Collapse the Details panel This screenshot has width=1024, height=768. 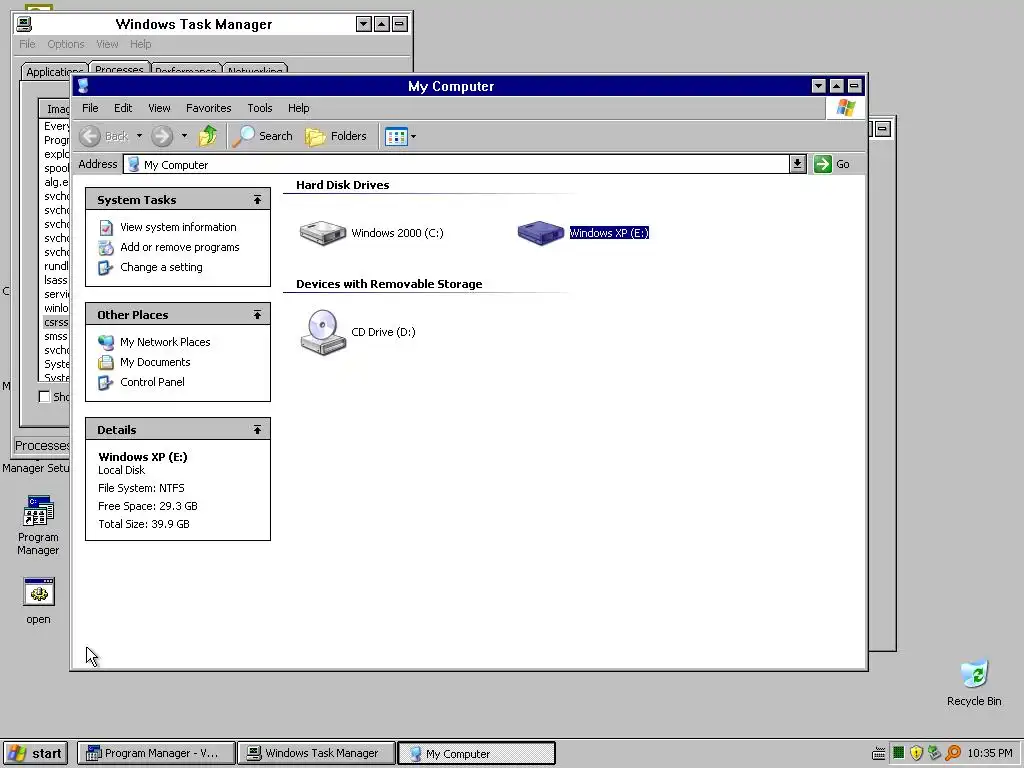(257, 430)
